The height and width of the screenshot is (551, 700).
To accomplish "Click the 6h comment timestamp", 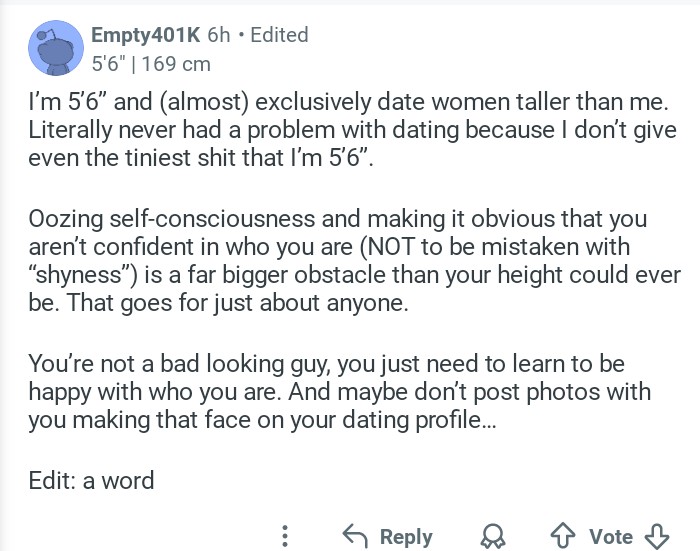I will 219,35.
